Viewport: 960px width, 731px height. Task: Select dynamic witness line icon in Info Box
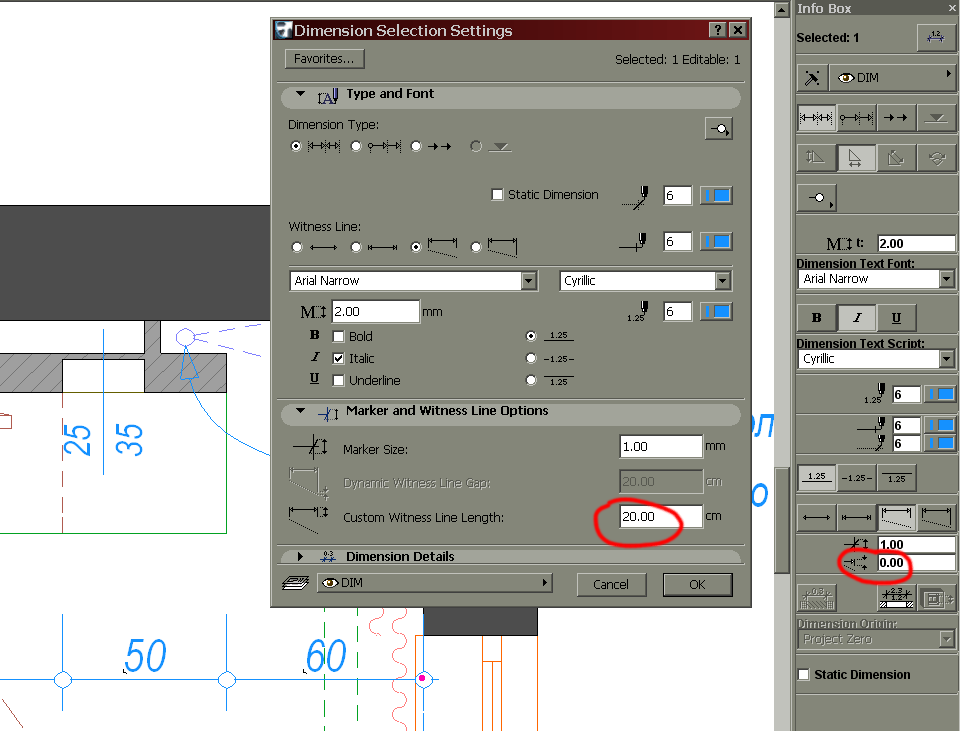pyautogui.click(x=936, y=517)
